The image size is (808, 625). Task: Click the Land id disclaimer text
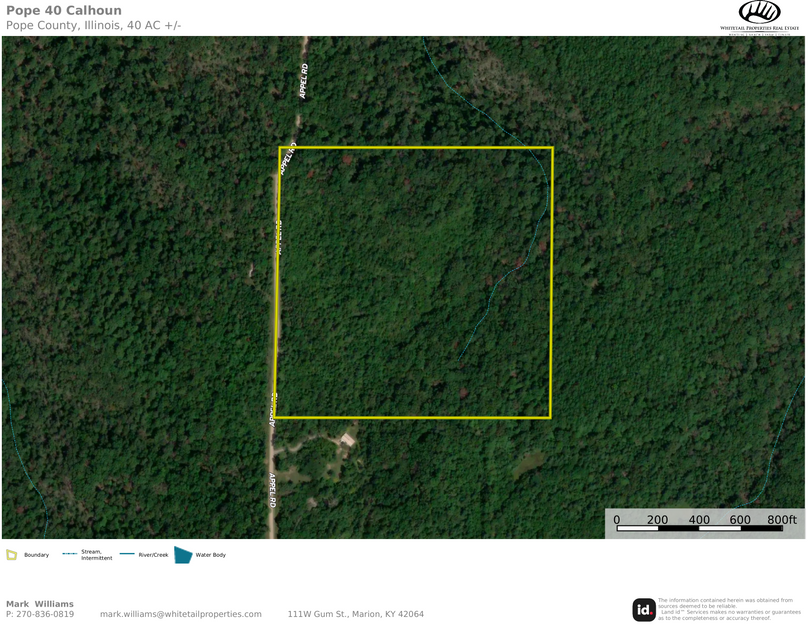point(728,609)
